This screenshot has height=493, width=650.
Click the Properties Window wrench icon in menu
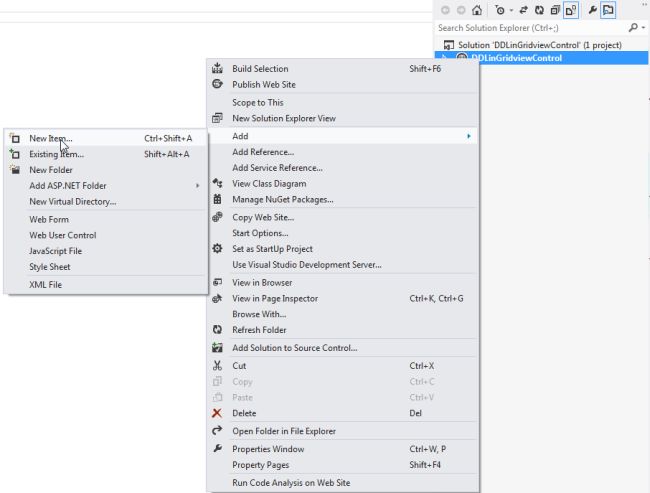[217, 449]
